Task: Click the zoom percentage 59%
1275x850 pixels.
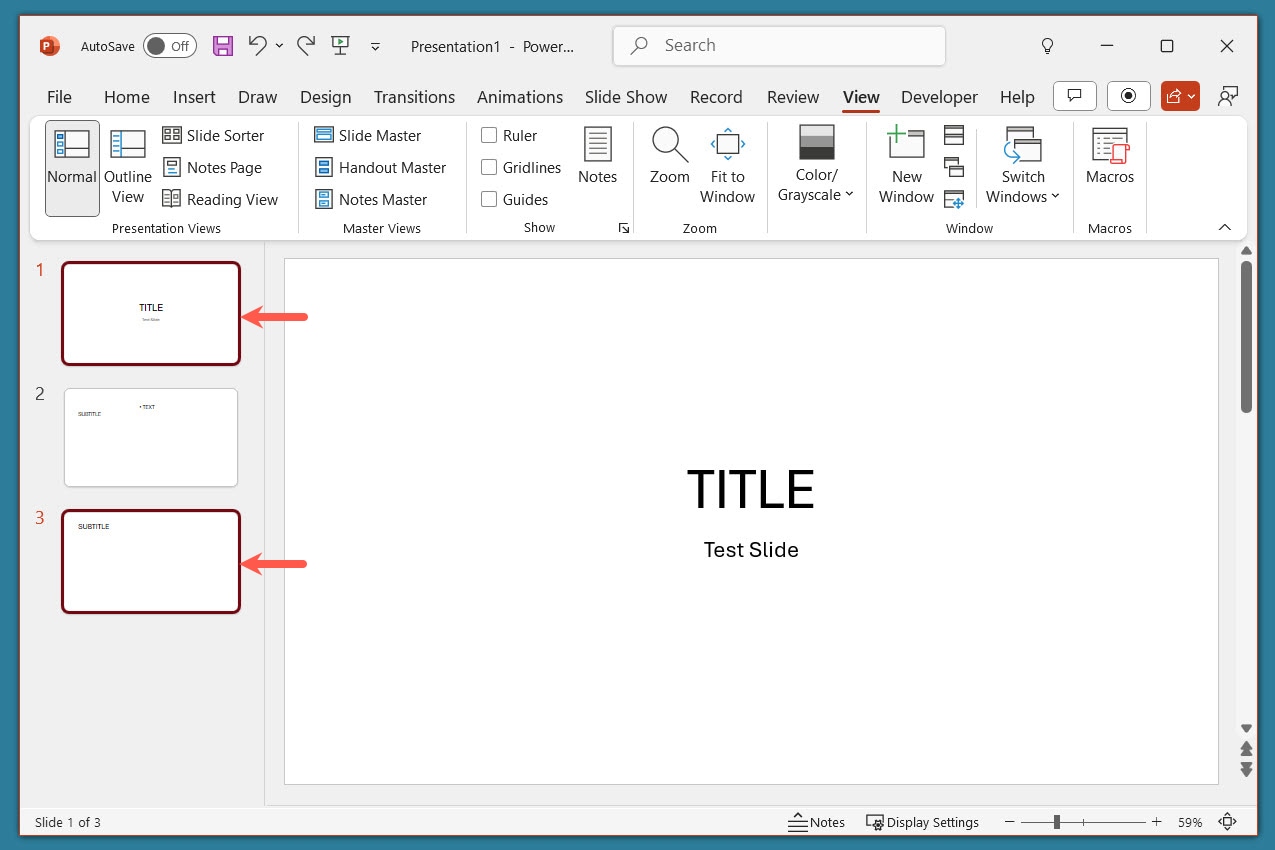Action: pyautogui.click(x=1190, y=822)
